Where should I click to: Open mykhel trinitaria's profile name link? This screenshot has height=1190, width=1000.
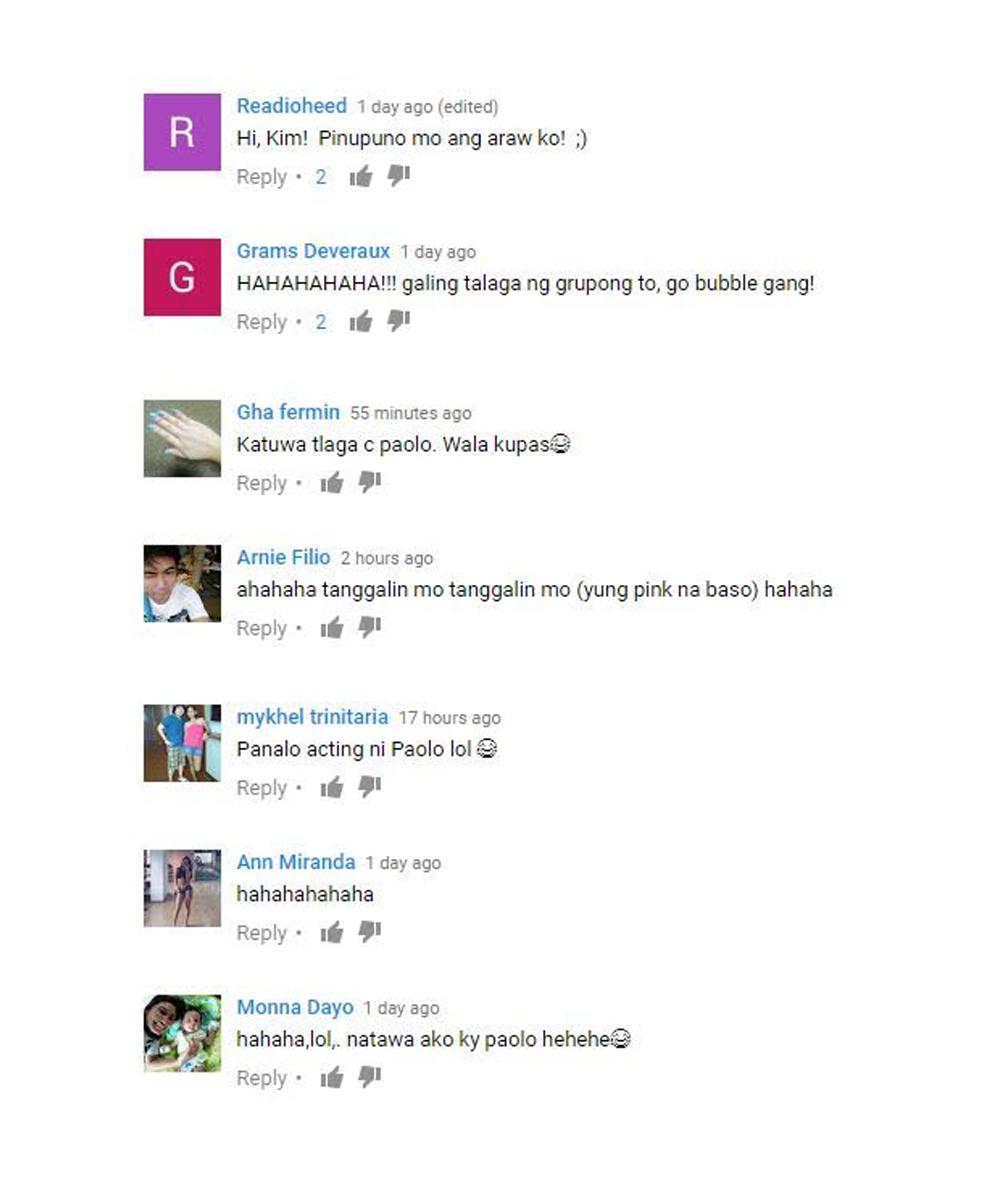tap(312, 716)
